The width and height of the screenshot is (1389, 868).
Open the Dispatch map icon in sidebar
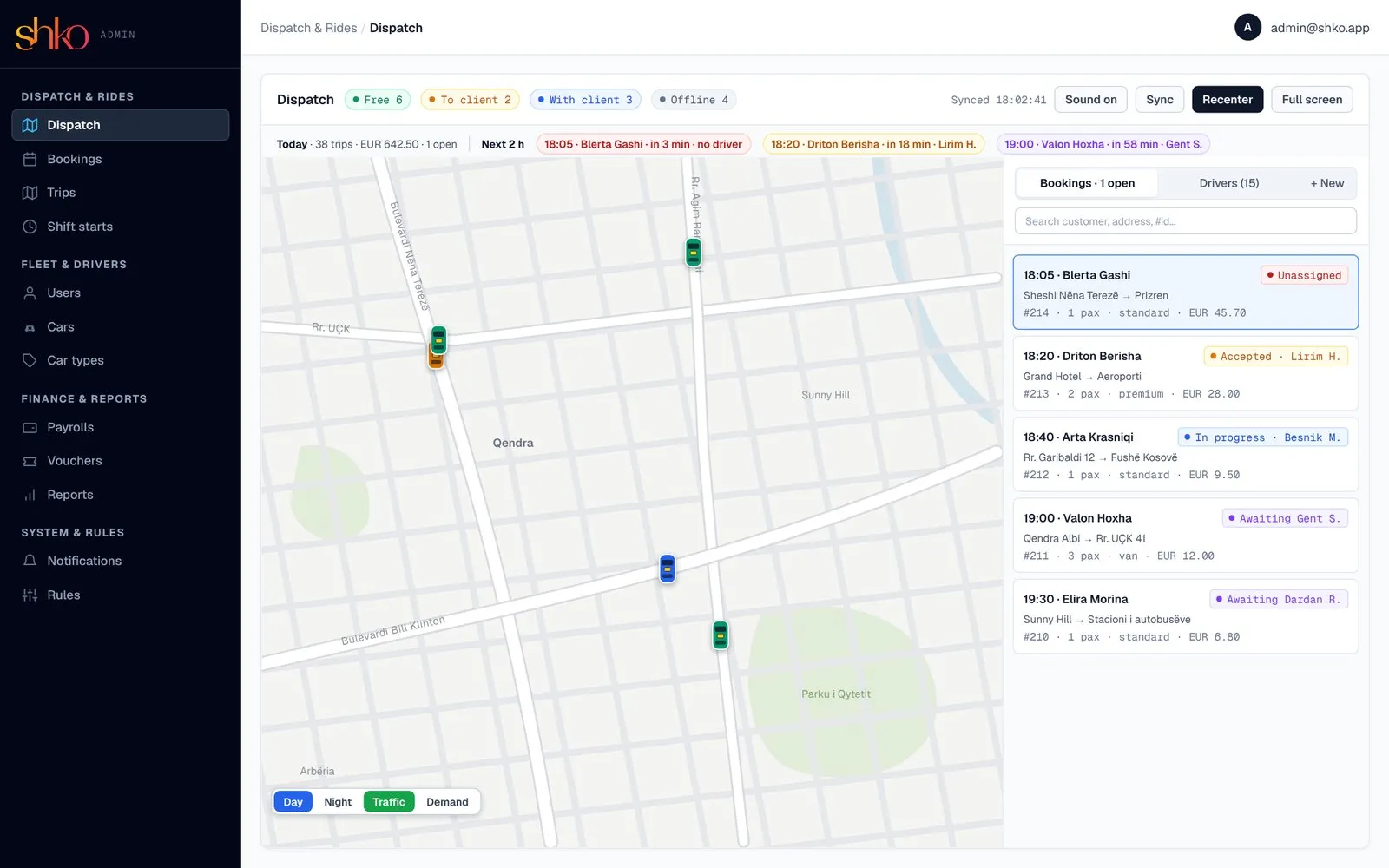point(30,125)
